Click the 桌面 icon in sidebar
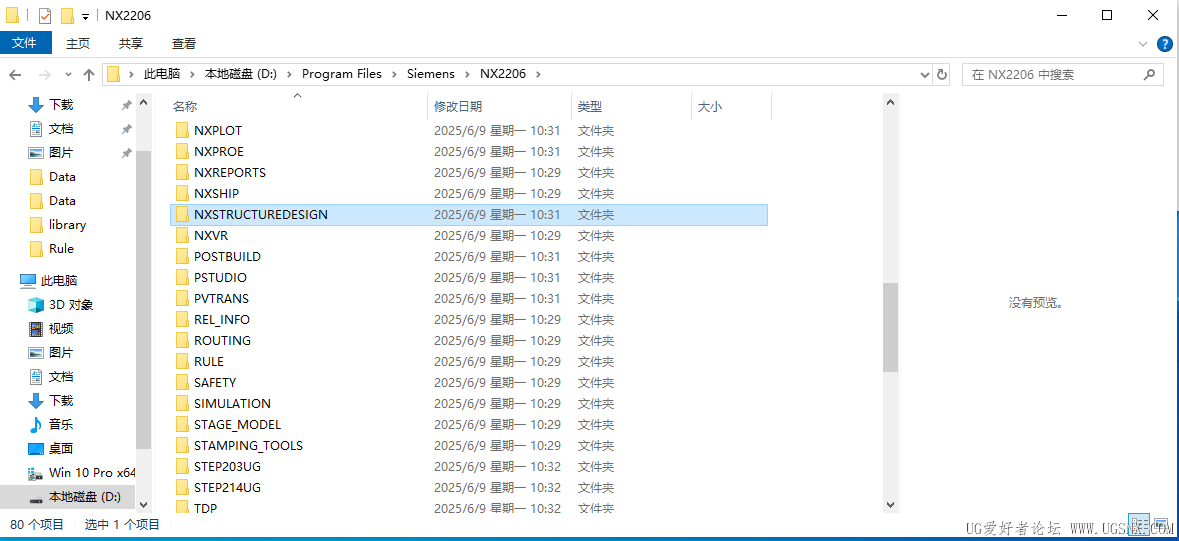The image size is (1179, 541). 36,448
